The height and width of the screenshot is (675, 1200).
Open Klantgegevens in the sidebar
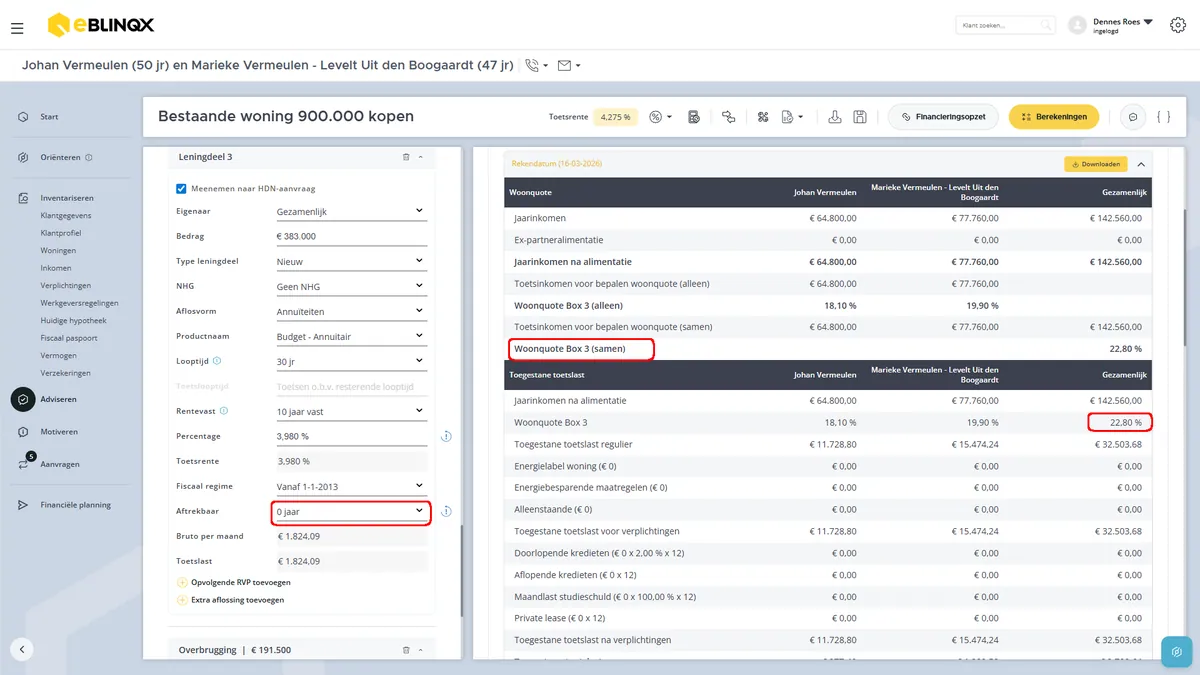(66, 215)
